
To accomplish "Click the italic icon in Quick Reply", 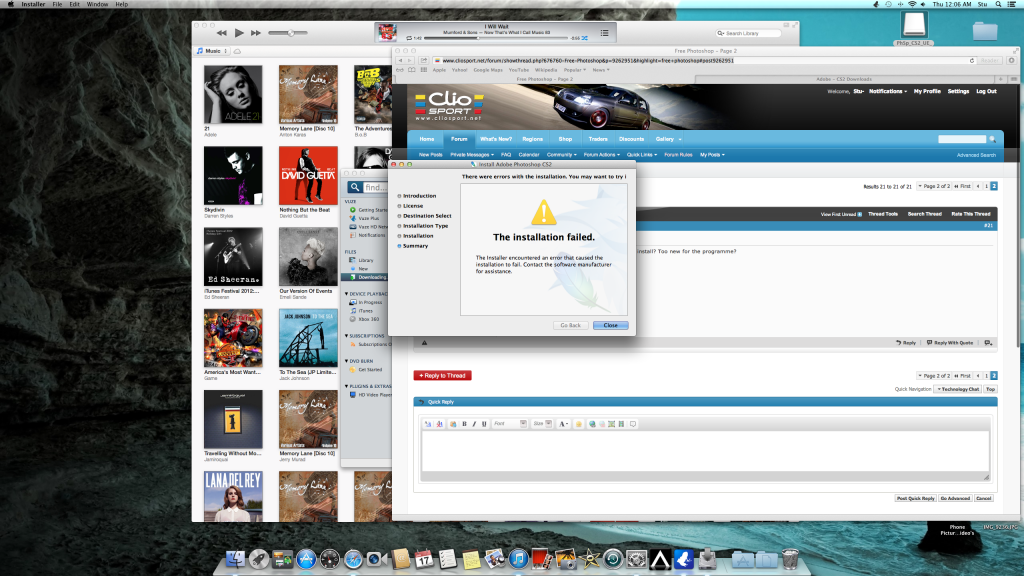I will (x=474, y=424).
